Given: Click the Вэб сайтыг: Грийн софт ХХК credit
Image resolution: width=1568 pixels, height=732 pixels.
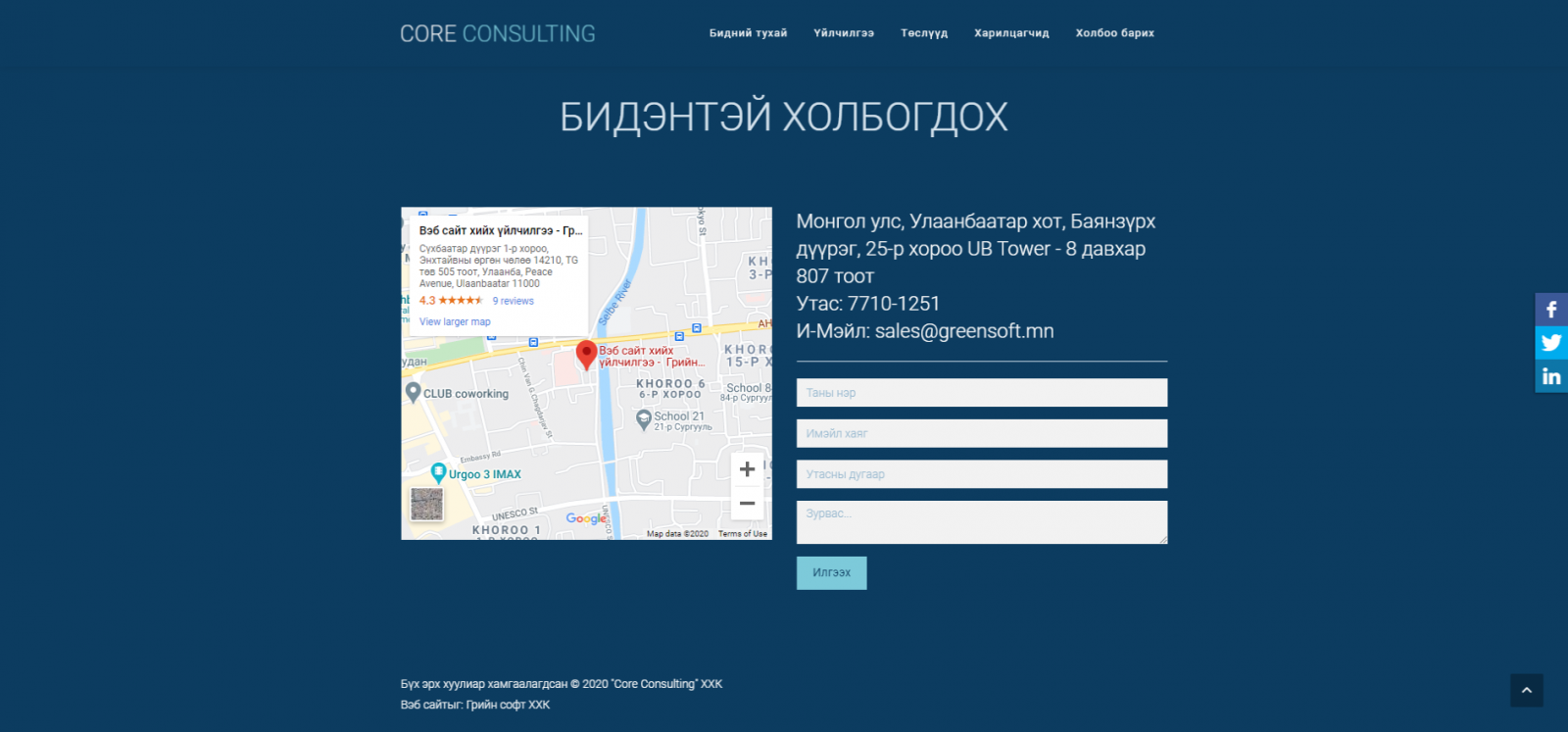Looking at the screenshot, I should 475,705.
